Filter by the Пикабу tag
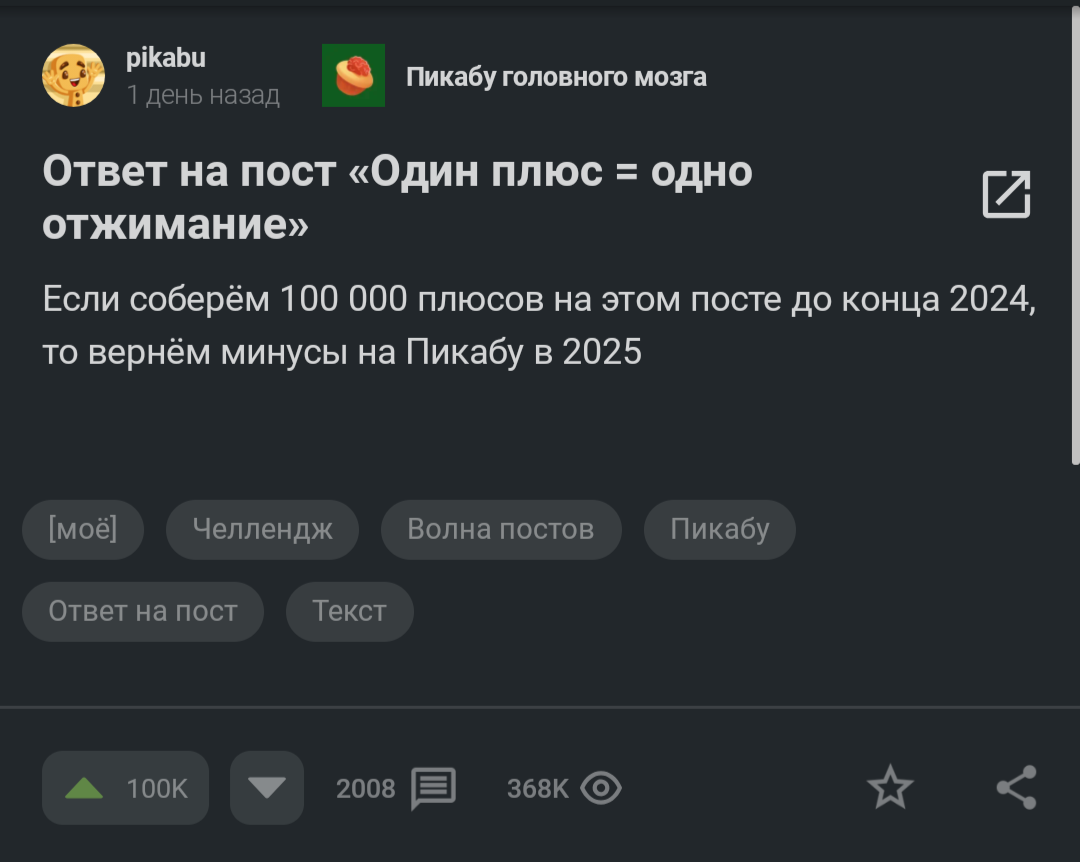This screenshot has height=862, width=1080. pos(719,529)
